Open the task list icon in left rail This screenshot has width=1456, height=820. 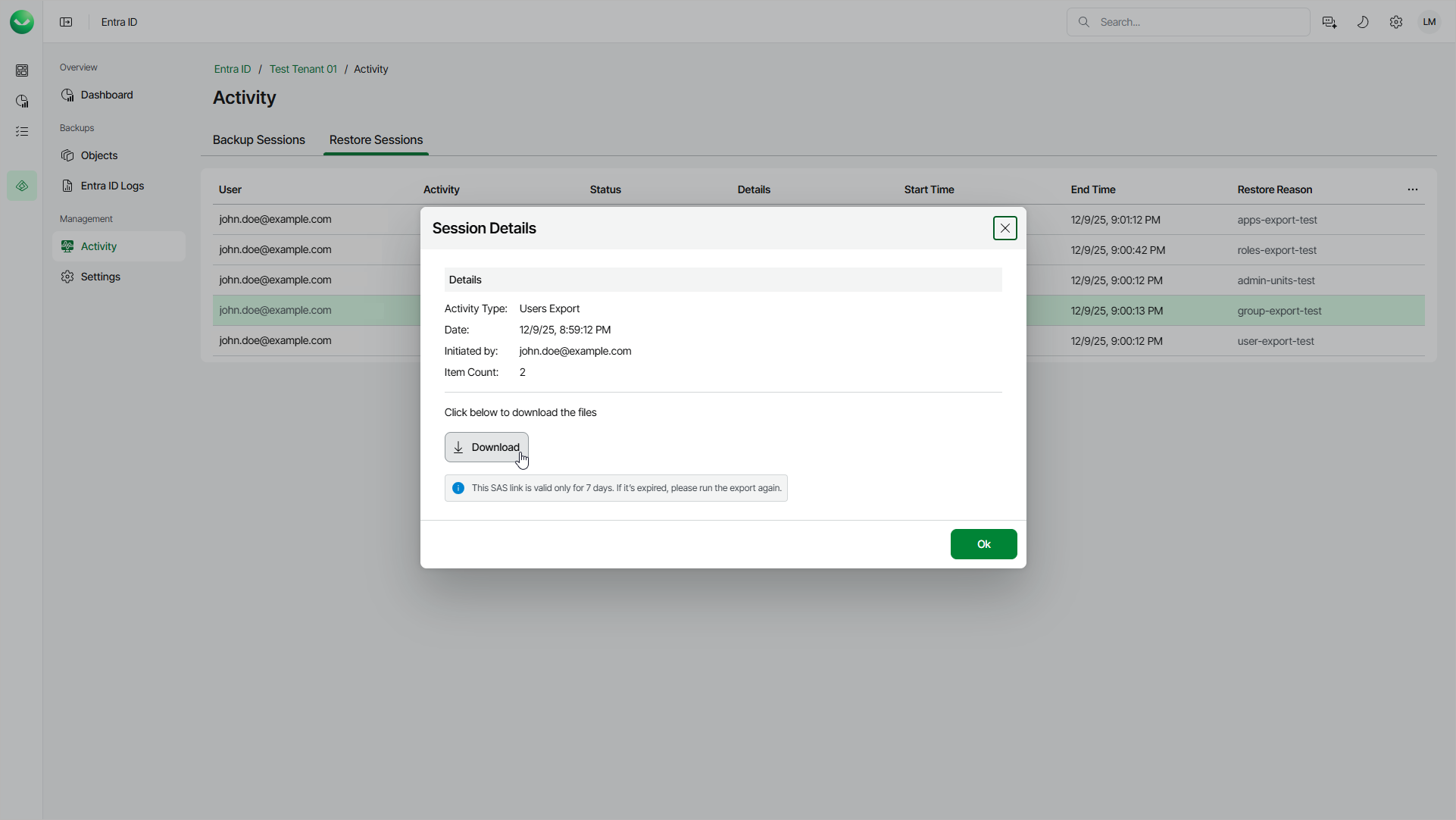pos(22,132)
